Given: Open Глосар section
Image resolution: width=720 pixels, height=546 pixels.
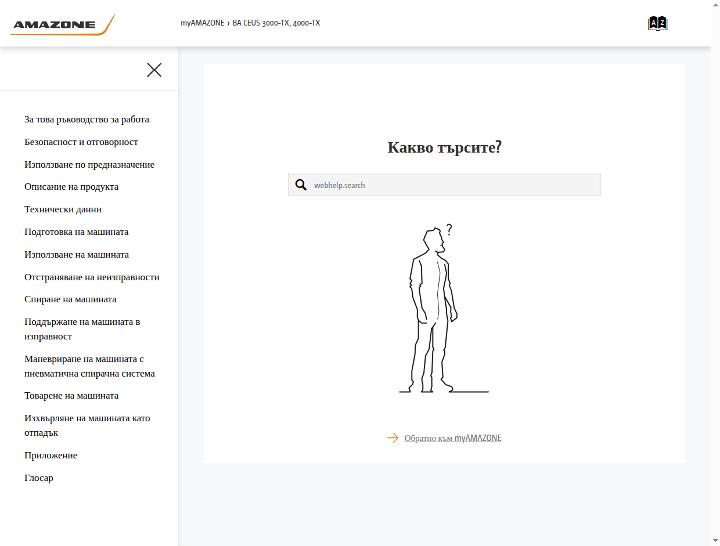Looking at the screenshot, I should [39, 478].
